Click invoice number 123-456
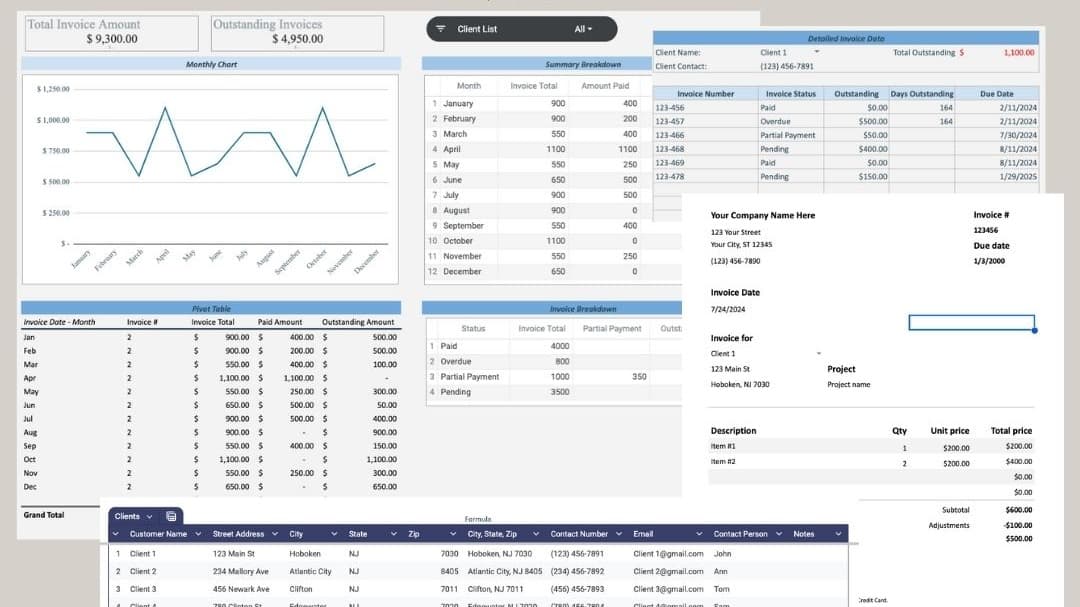Screen dimensions: 1080x607 [669, 107]
